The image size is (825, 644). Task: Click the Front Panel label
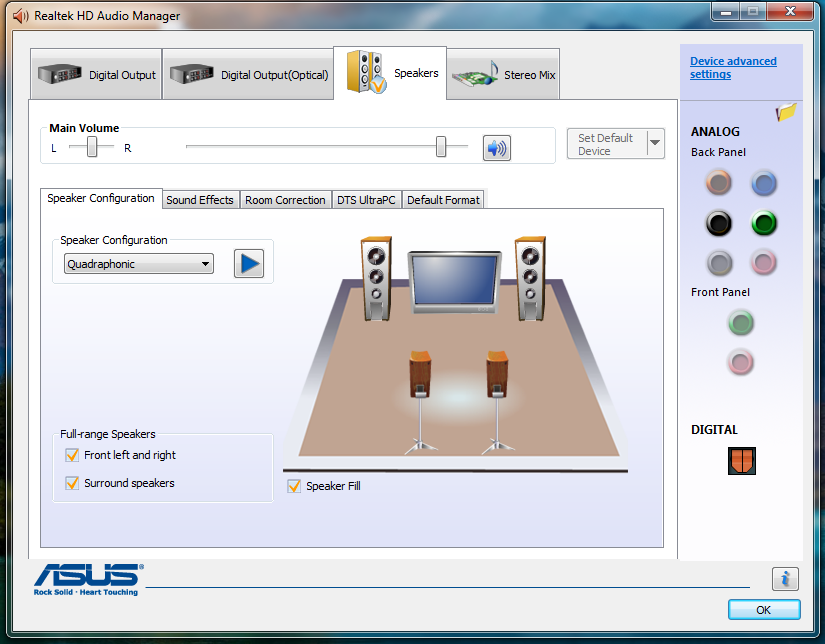720,292
